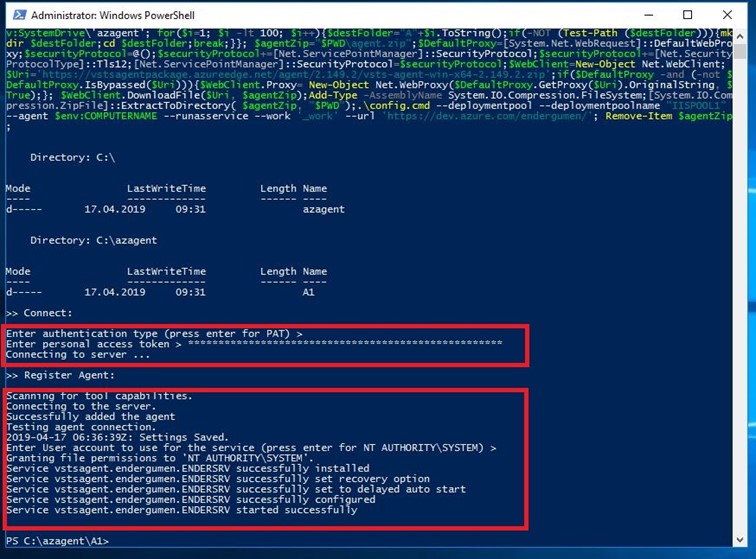
Task: Click 'Scanning for tool capabilities.' line
Action: 99,396
